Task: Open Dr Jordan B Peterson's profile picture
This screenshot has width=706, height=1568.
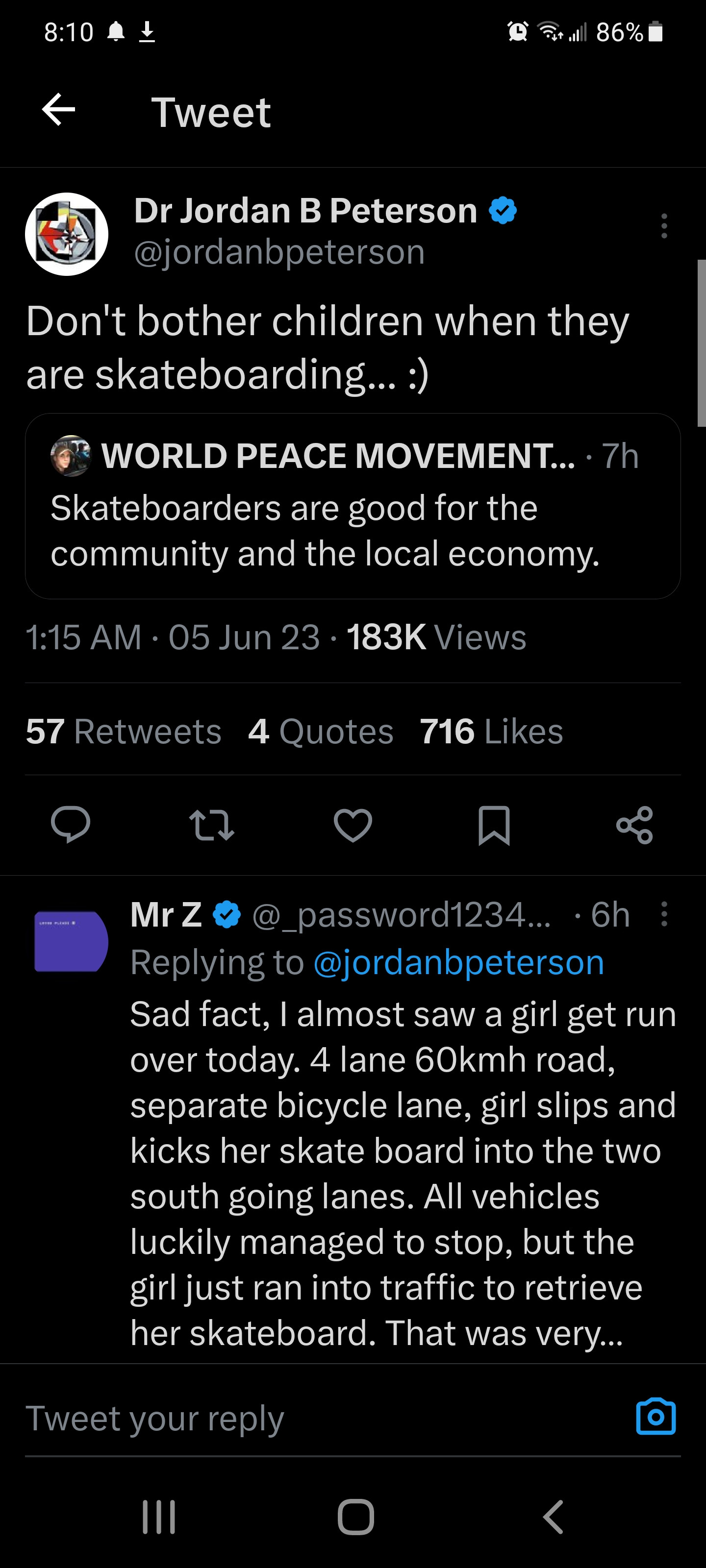Action: pos(66,234)
